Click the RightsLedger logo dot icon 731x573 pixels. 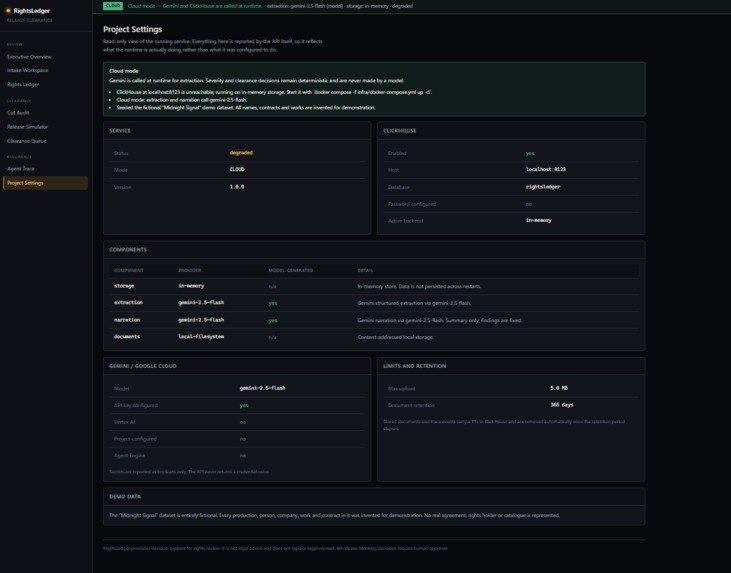[x=8, y=11]
